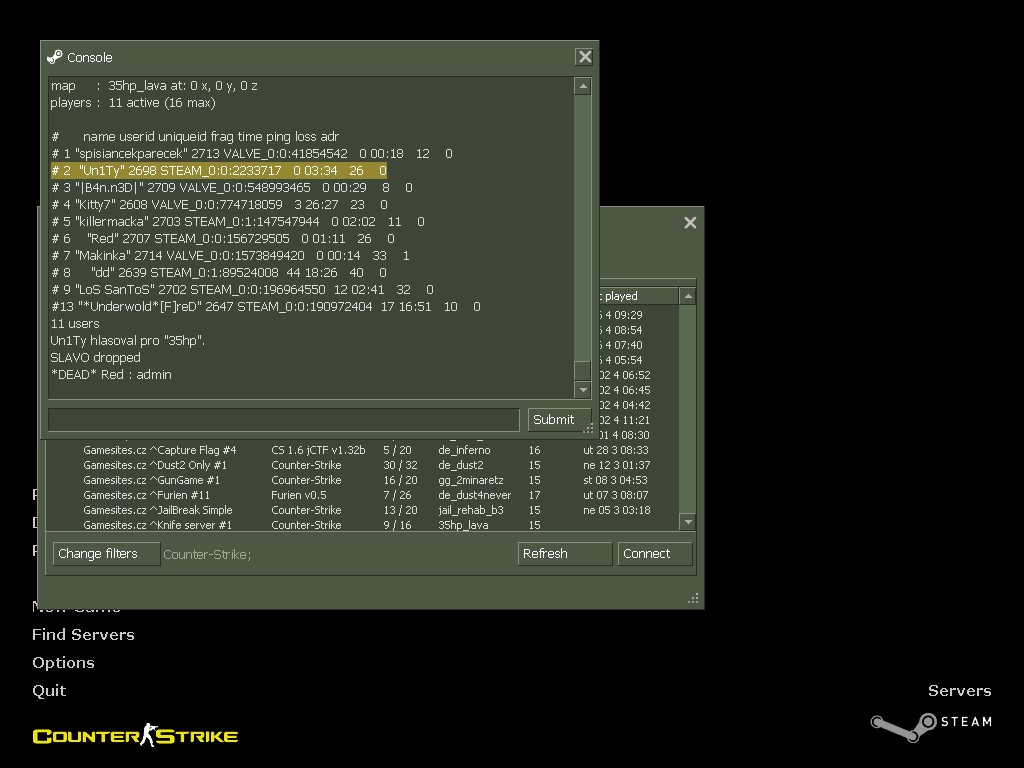1024x768 pixels.
Task: Click server list scroll-down arrow
Action: click(688, 522)
